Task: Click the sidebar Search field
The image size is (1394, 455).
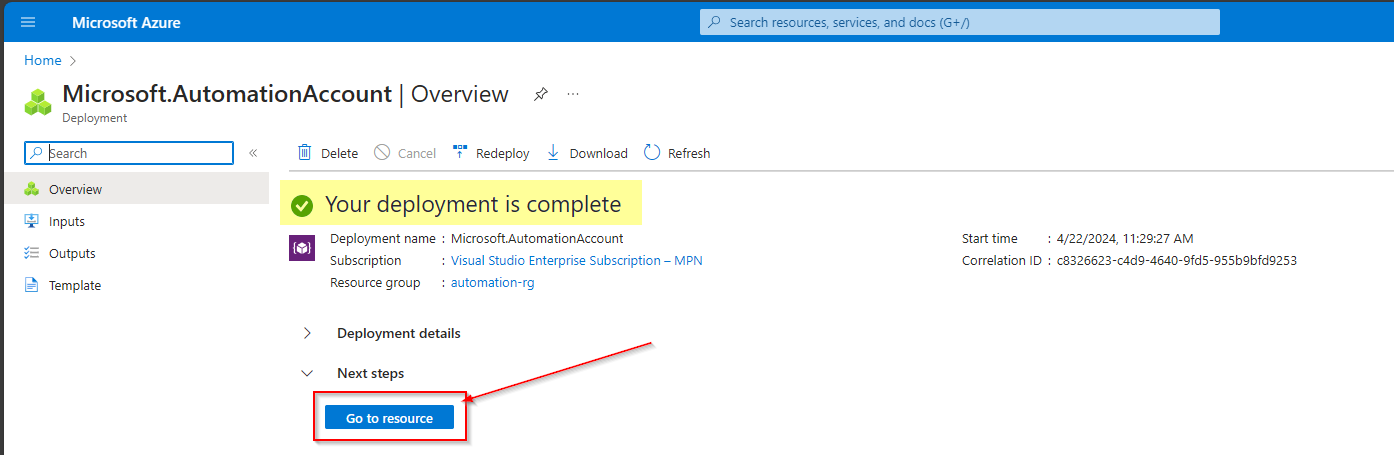Action: pyautogui.click(x=129, y=153)
